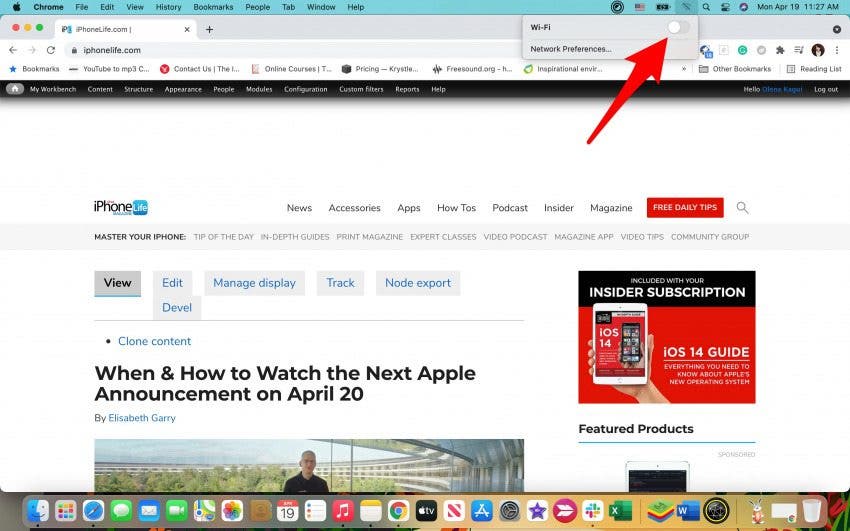Expand hidden bookmarks with chevron

[x=684, y=69]
